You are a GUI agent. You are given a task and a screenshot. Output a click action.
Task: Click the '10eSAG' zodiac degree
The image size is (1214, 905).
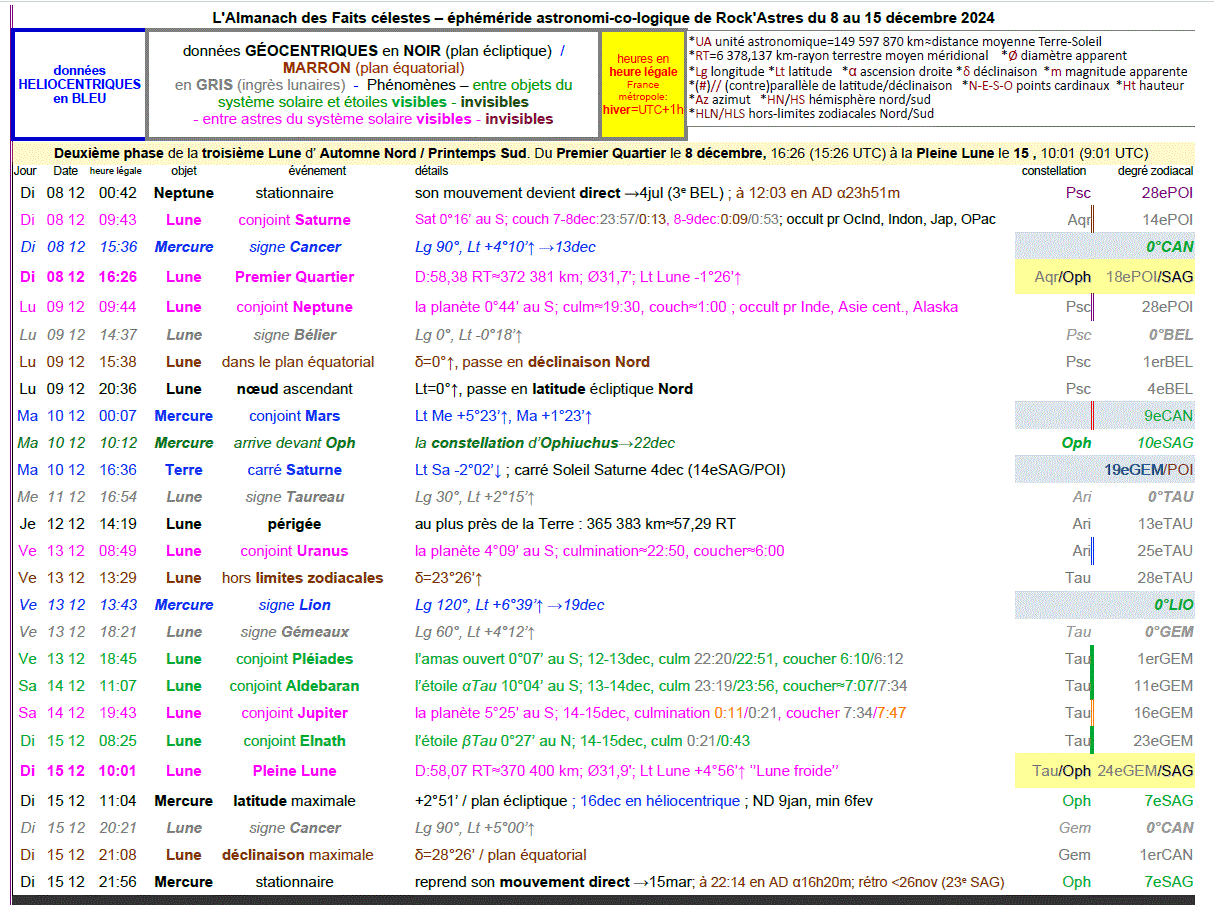click(1165, 443)
